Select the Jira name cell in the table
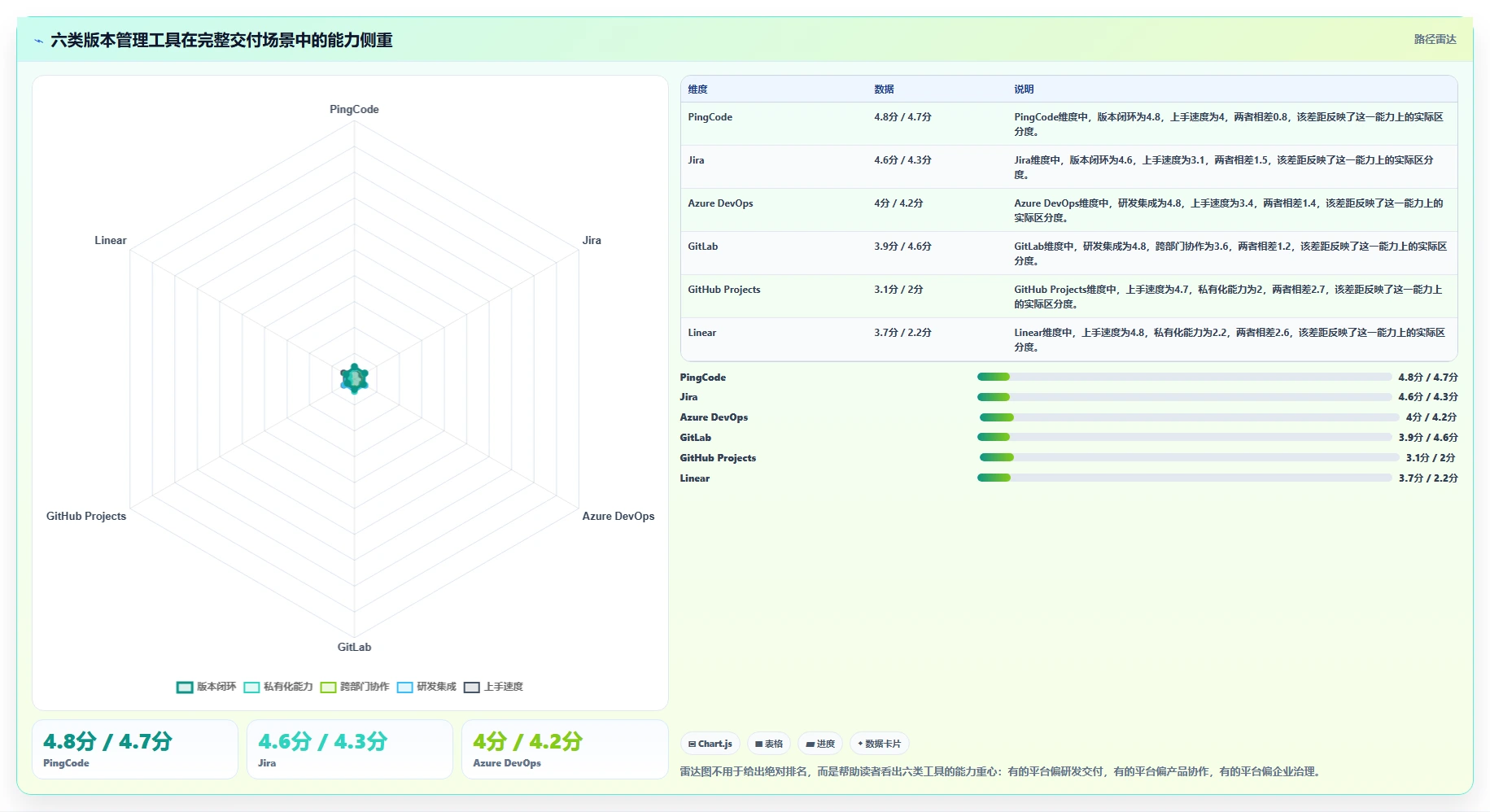 [774, 167]
